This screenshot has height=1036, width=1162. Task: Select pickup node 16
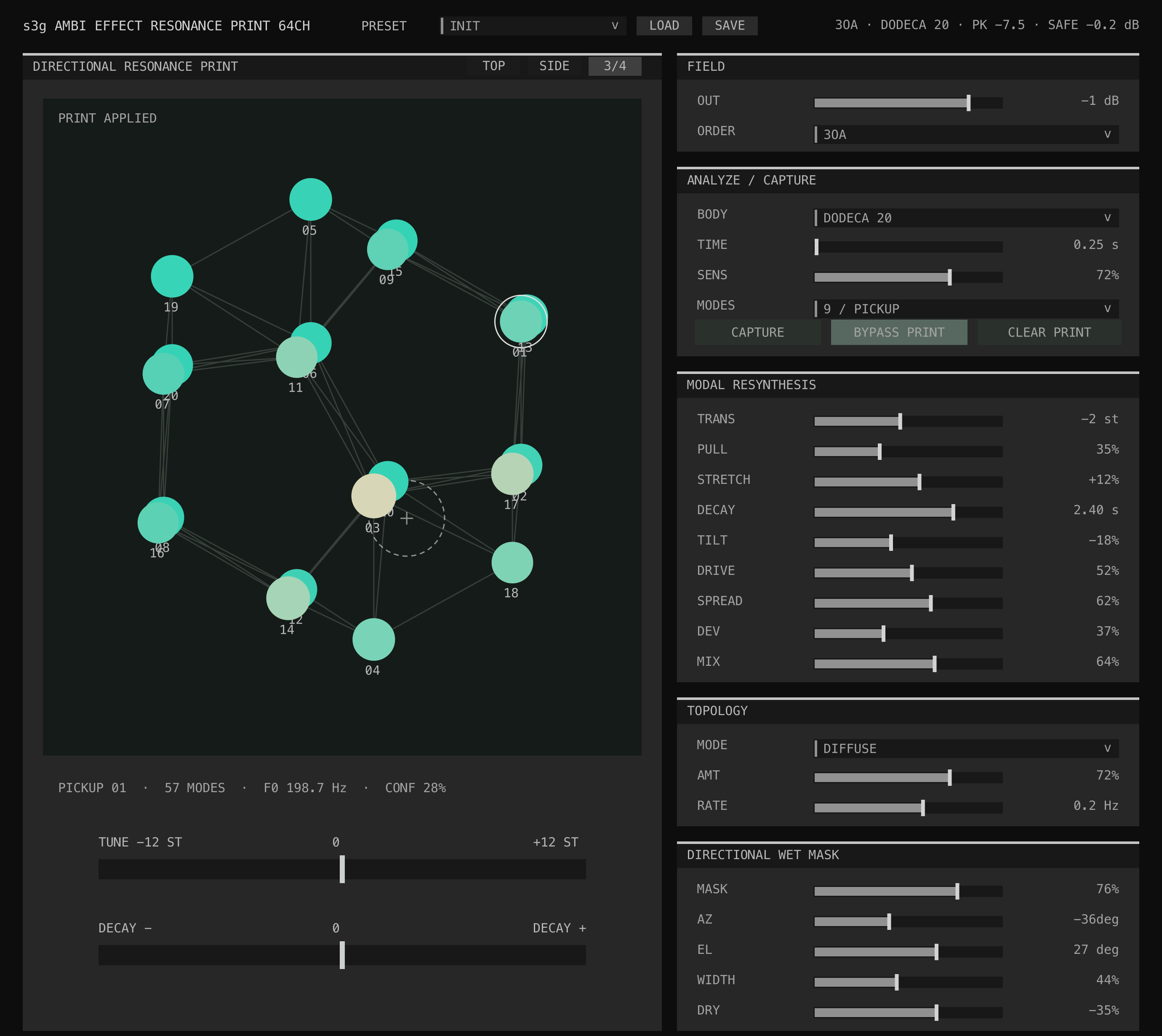coord(158,523)
